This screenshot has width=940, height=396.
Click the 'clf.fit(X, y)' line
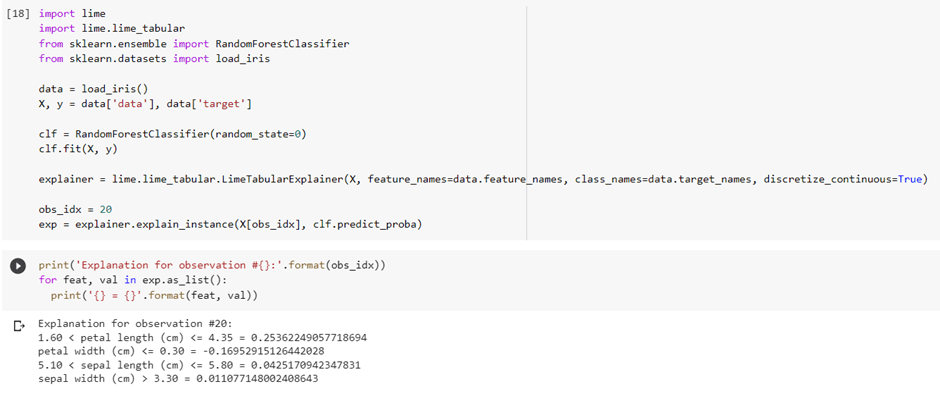(x=78, y=149)
